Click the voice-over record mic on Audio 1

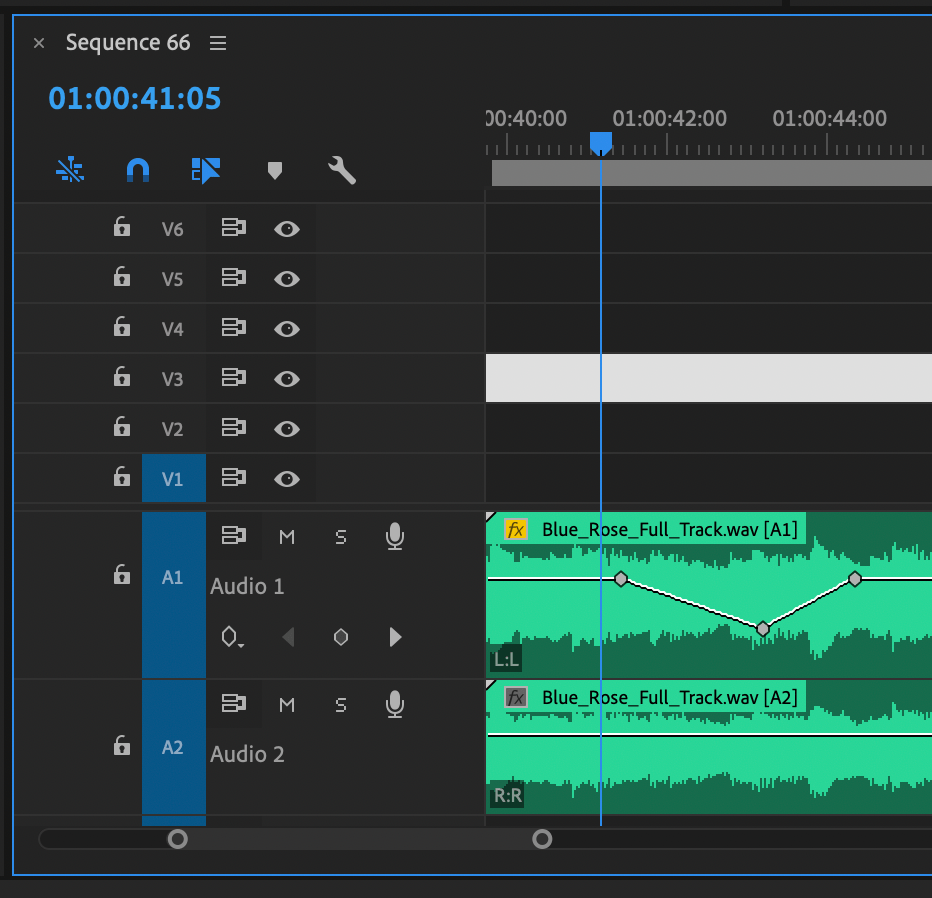pos(394,536)
